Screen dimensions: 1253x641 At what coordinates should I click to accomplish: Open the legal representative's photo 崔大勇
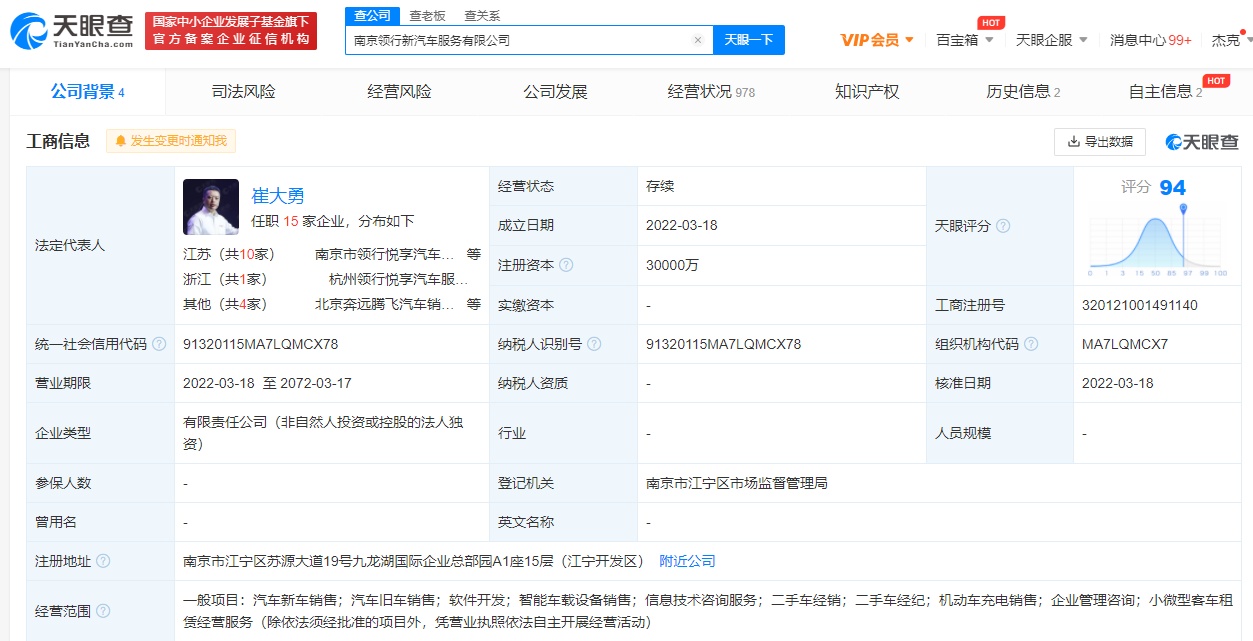click(211, 207)
